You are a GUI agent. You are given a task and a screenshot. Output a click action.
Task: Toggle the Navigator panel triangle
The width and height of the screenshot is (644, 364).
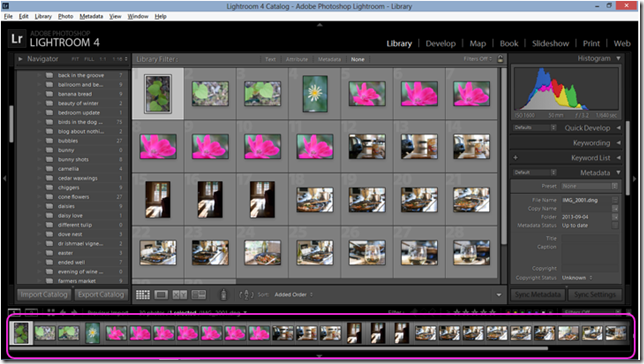tap(20, 59)
